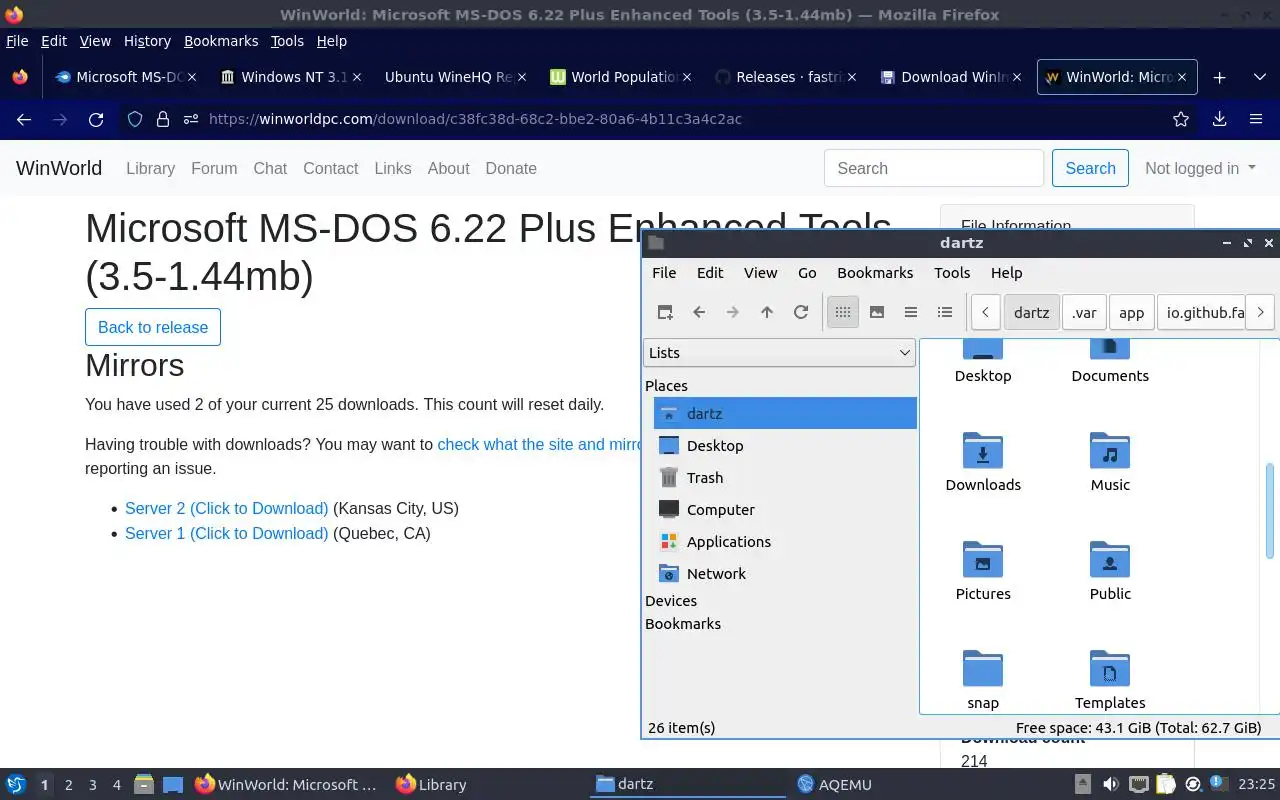Switch to workspace 2 in taskbar
This screenshot has height=800, width=1280.
click(68, 785)
